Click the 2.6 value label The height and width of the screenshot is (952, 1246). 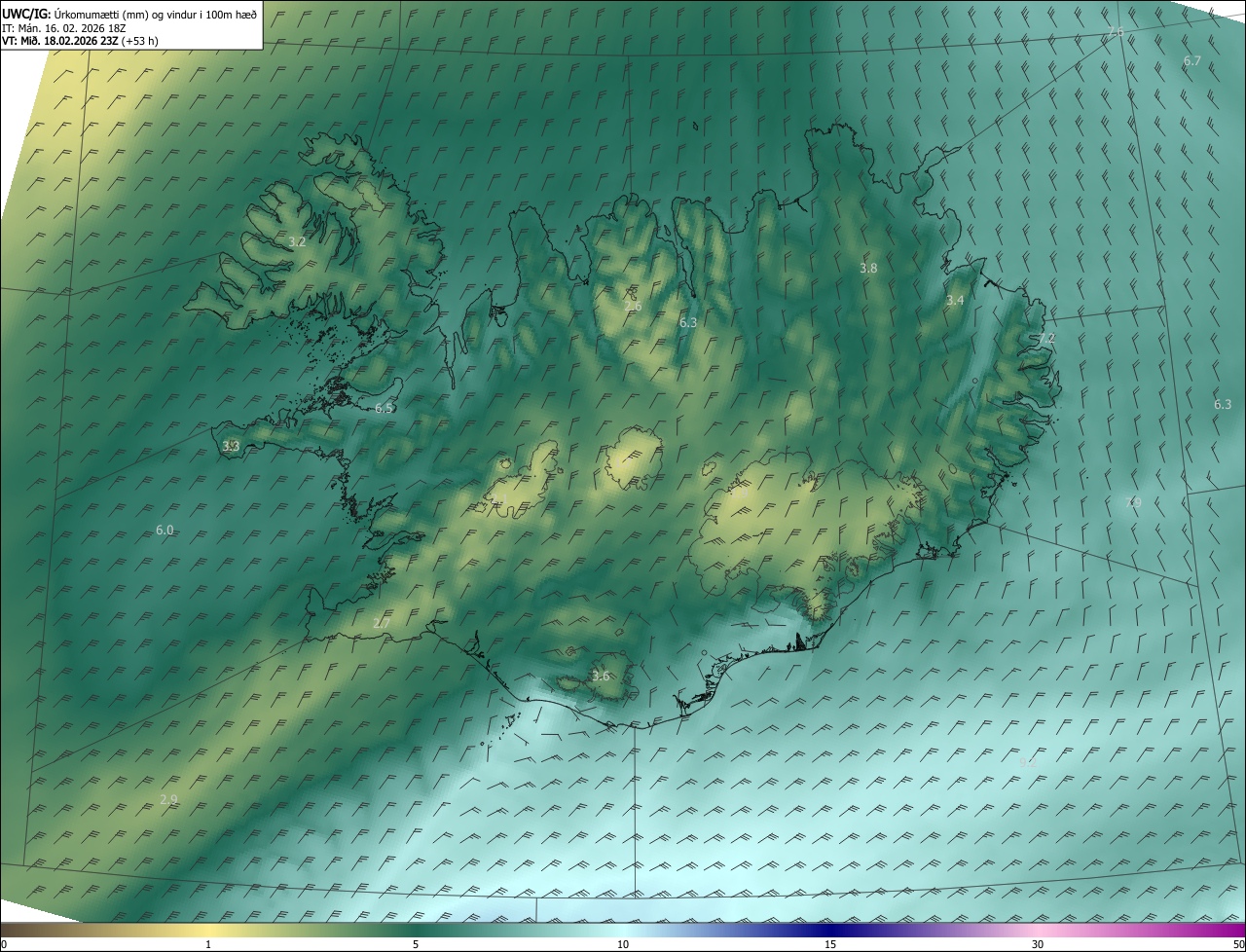click(633, 307)
